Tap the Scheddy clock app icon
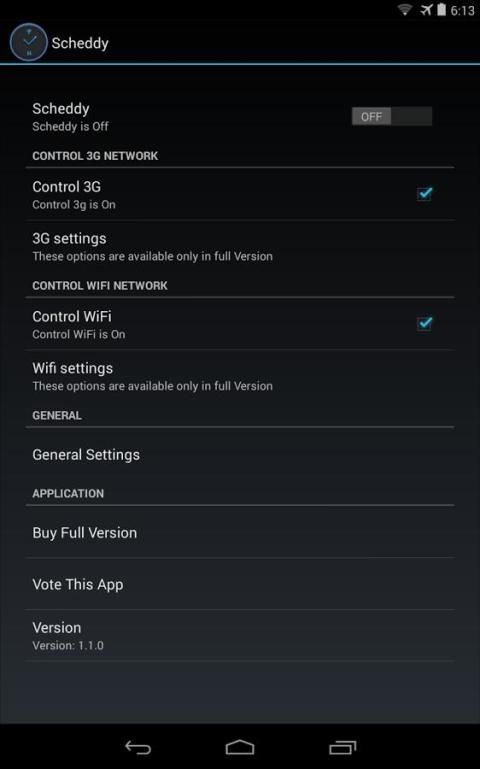 28,43
